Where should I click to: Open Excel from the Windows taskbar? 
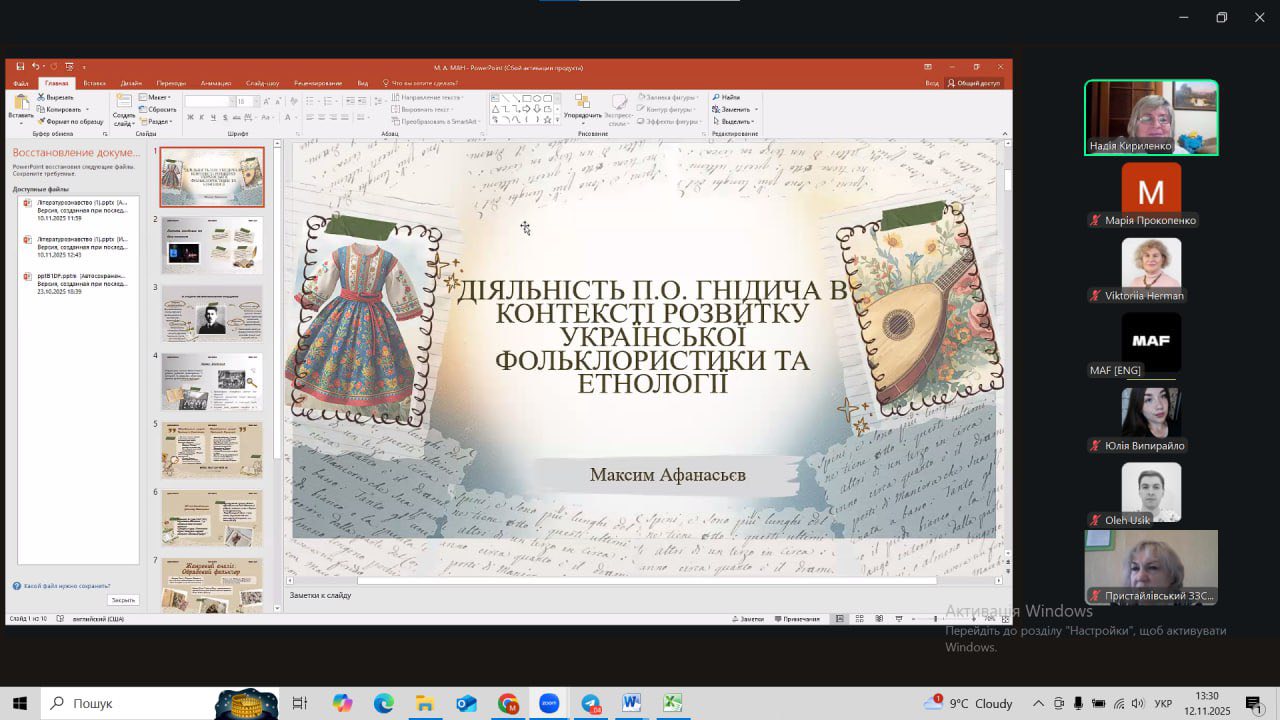tap(673, 703)
